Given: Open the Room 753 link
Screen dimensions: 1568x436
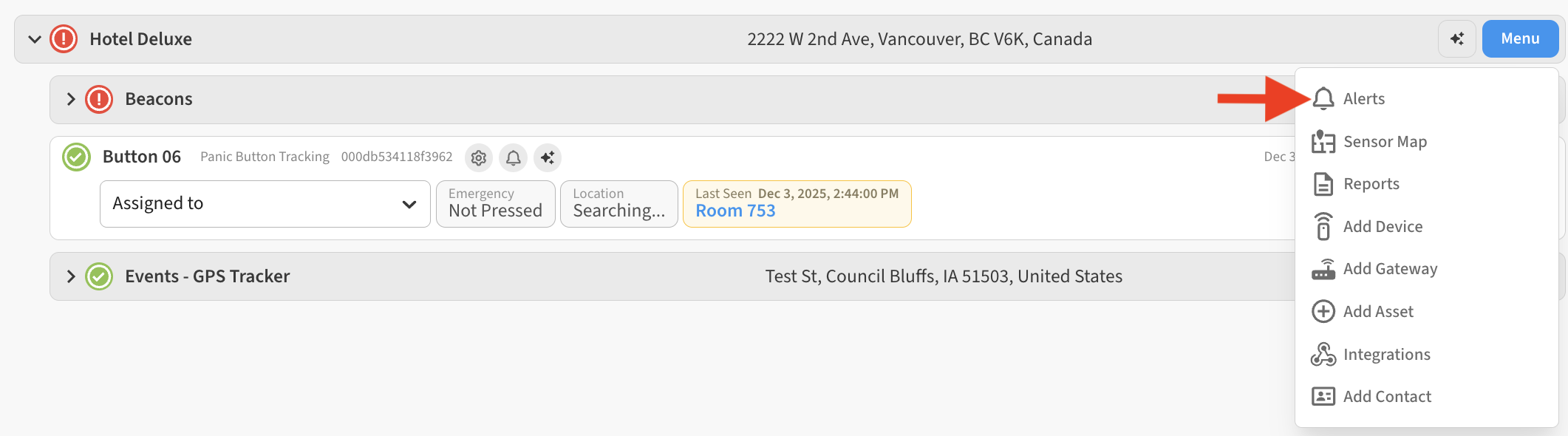Looking at the screenshot, I should [x=735, y=211].
